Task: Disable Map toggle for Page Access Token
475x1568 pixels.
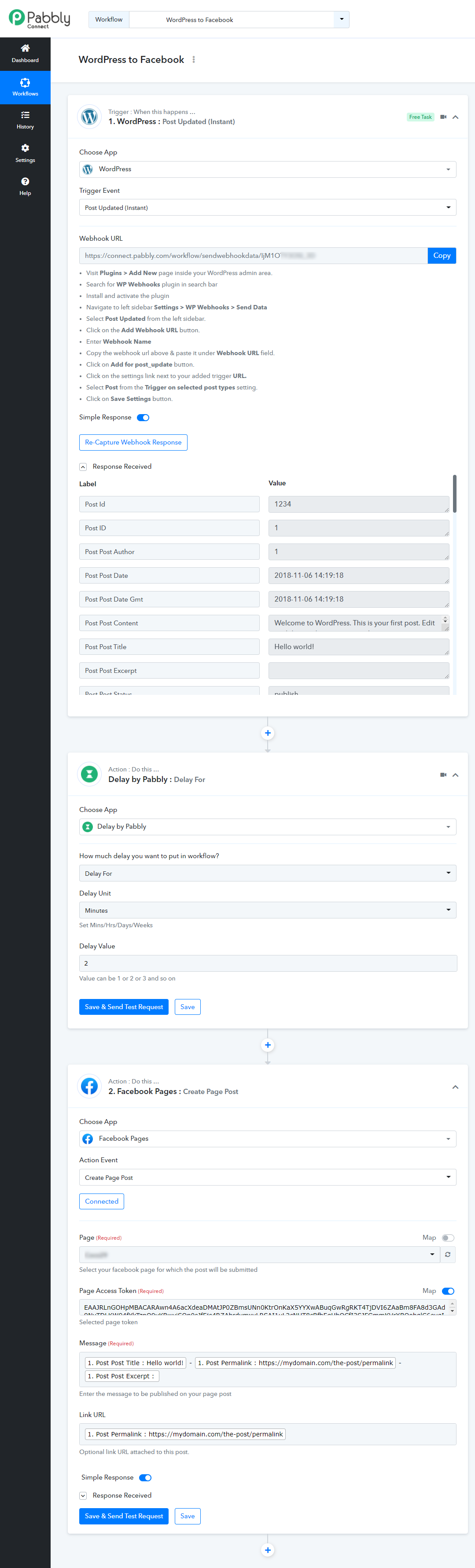Action: coord(448,1291)
